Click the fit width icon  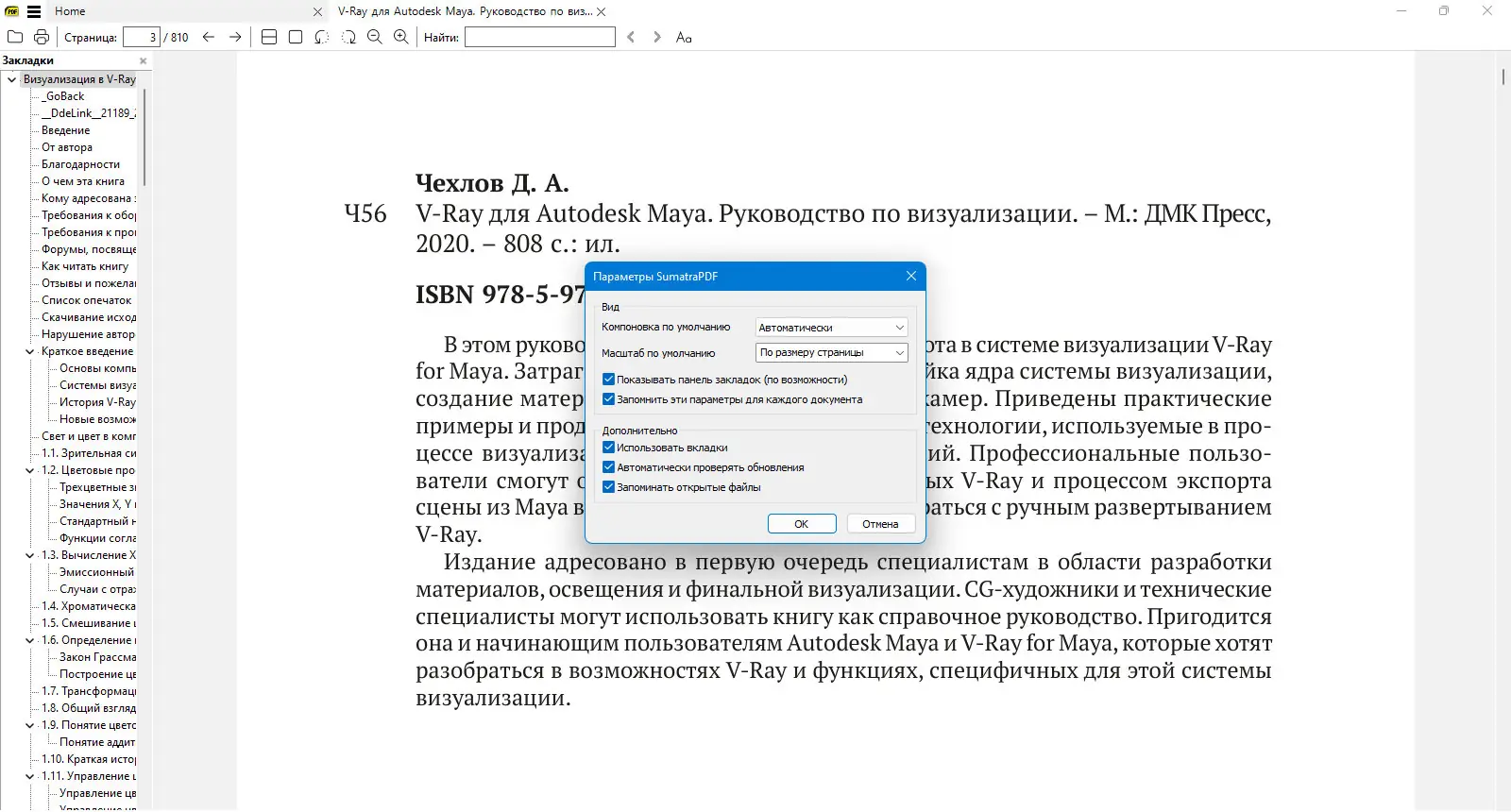coord(269,37)
